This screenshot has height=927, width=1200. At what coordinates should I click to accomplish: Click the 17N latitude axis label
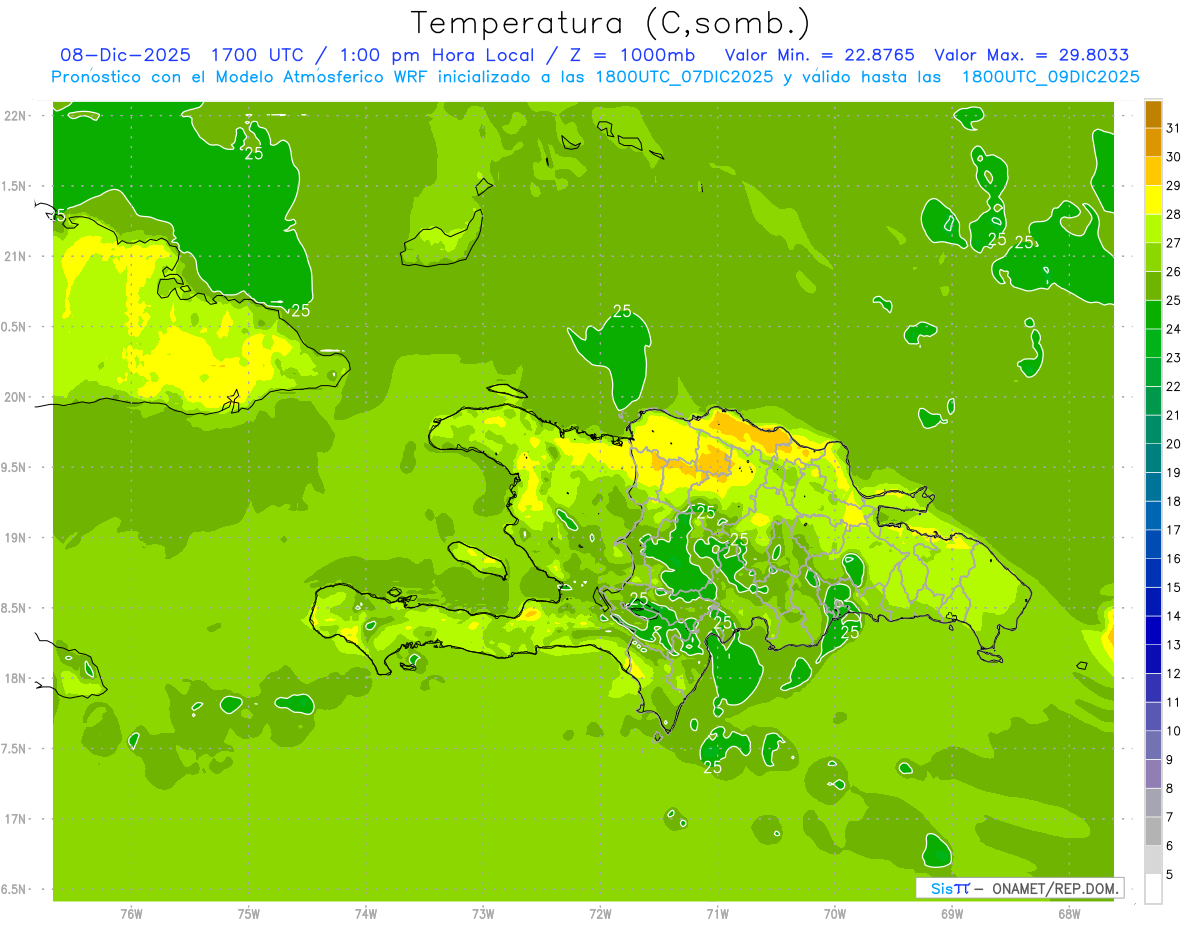(x=15, y=819)
